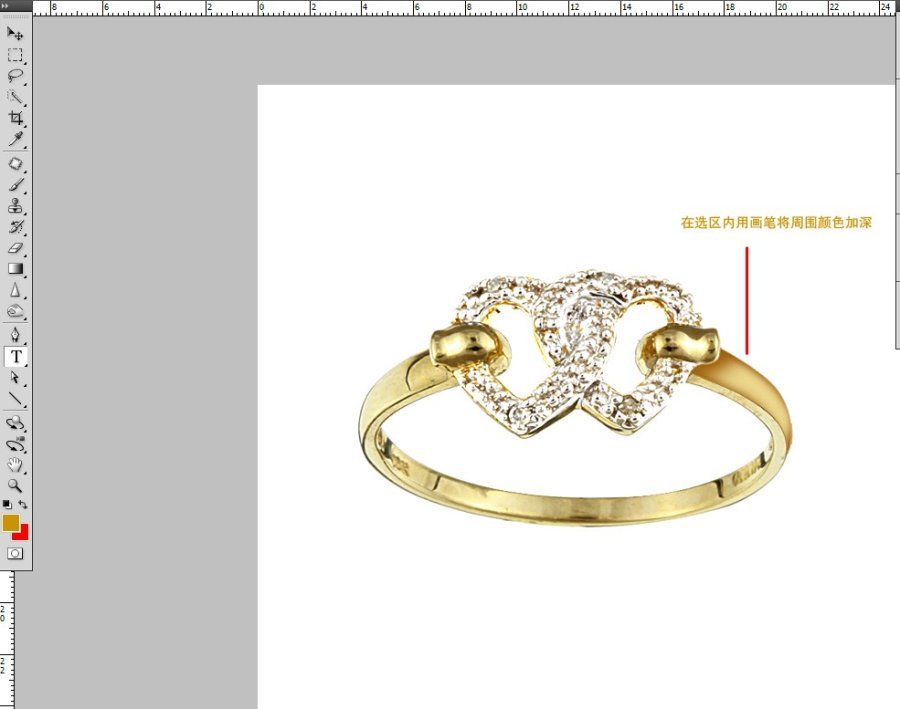
Task: Select the Brush tool
Action: [x=15, y=185]
